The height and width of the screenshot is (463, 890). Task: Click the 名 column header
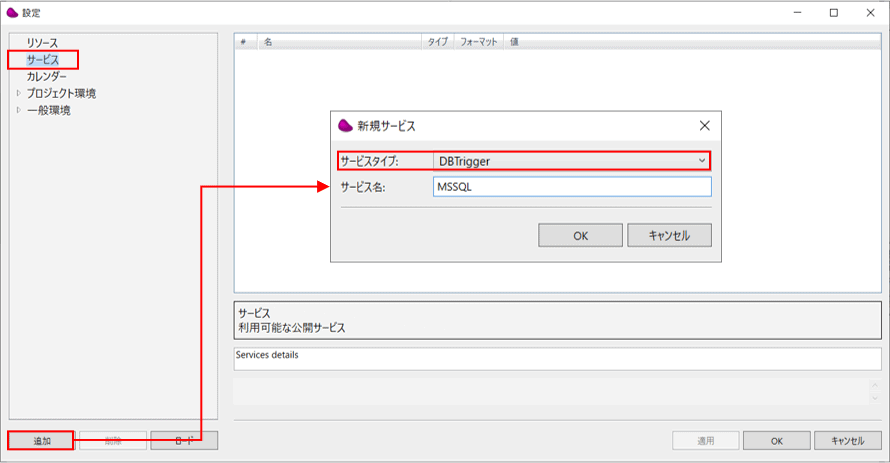point(340,42)
